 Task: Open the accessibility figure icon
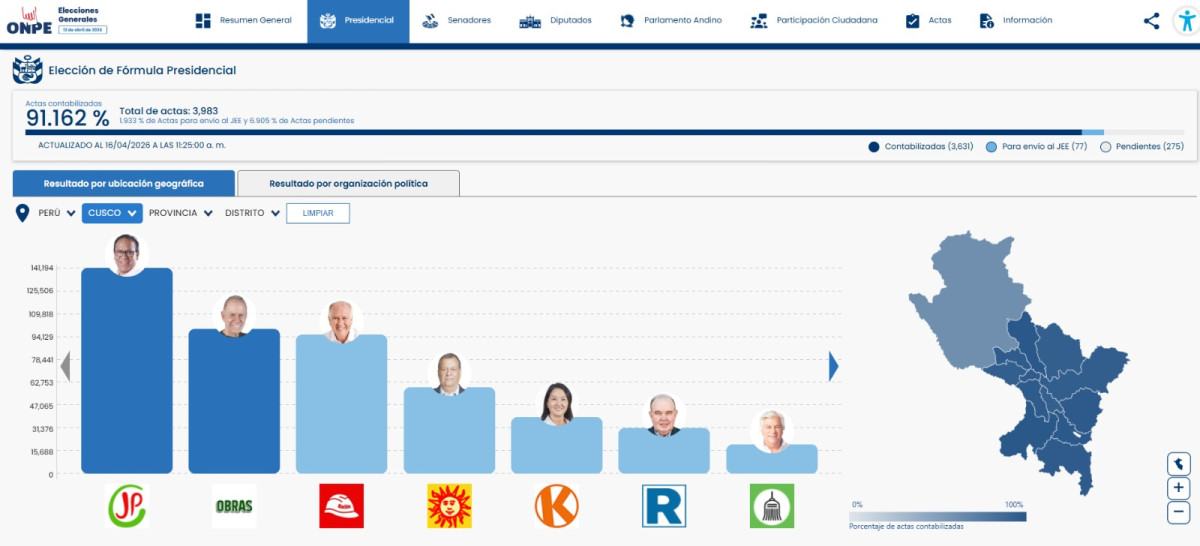click(1185, 20)
